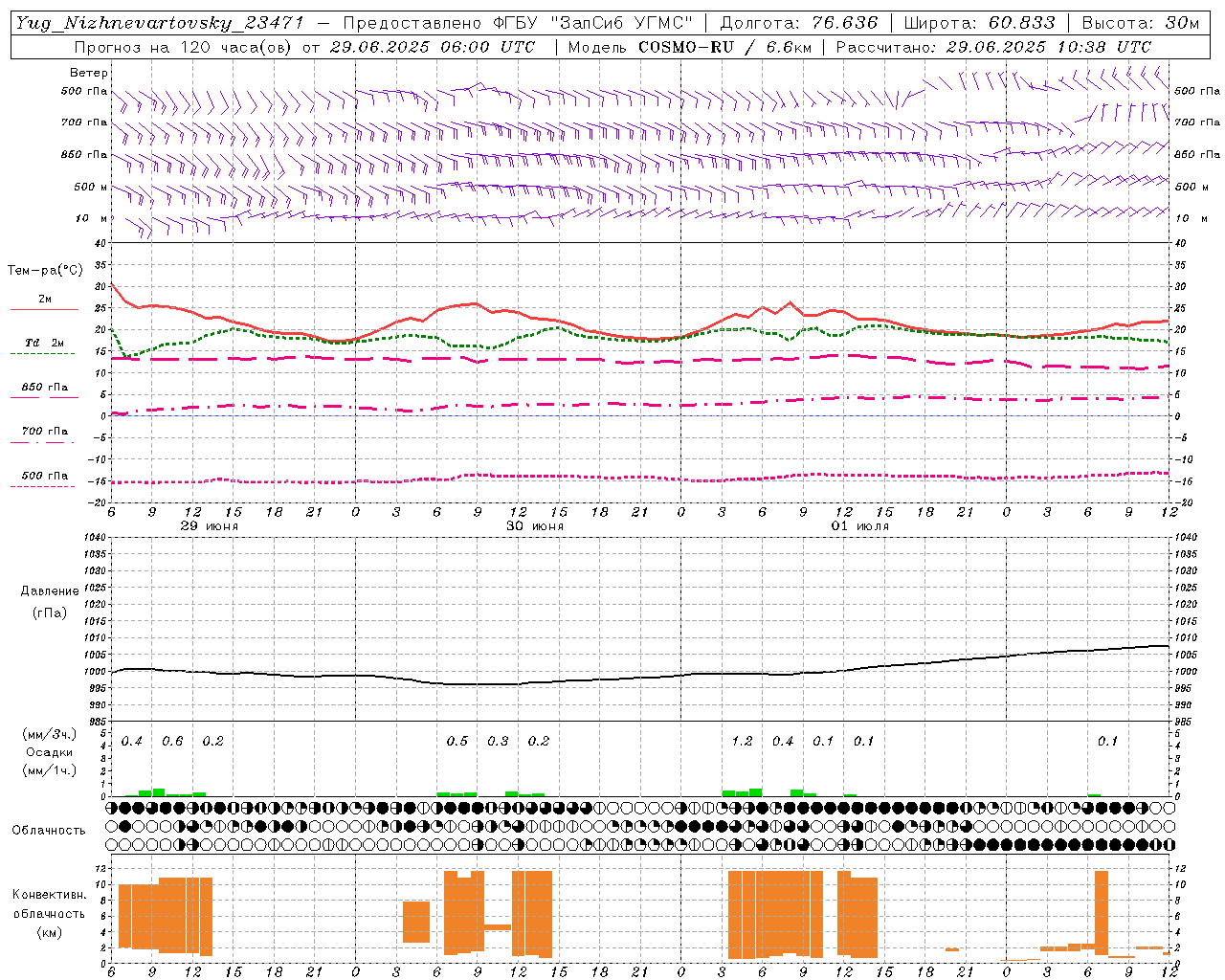This screenshot has width=1225, height=980.
Task: Click the Долгота: 76.636 value
Action: pos(798,23)
